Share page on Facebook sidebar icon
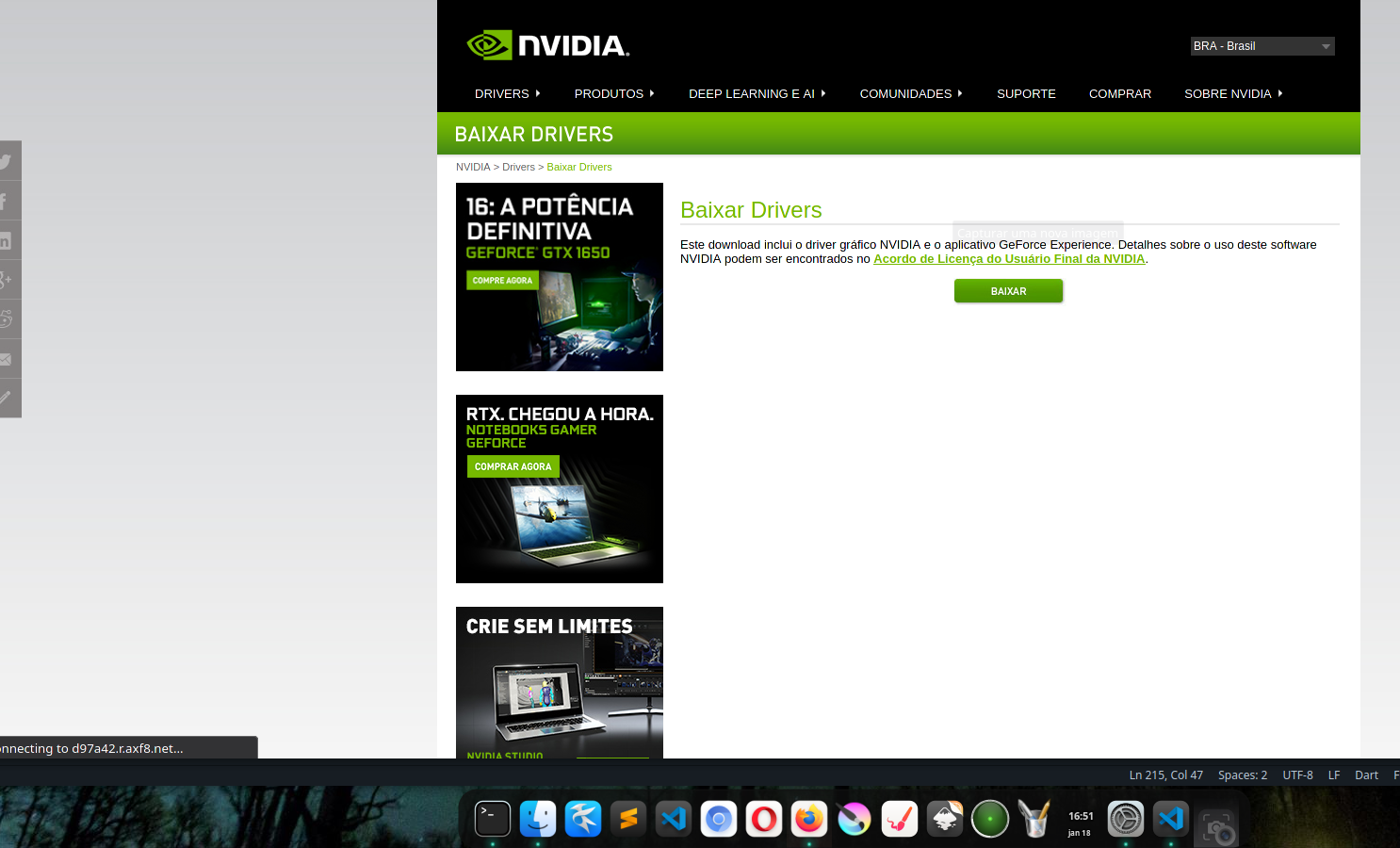Screen dimensions: 1400x848 pos(8,201)
